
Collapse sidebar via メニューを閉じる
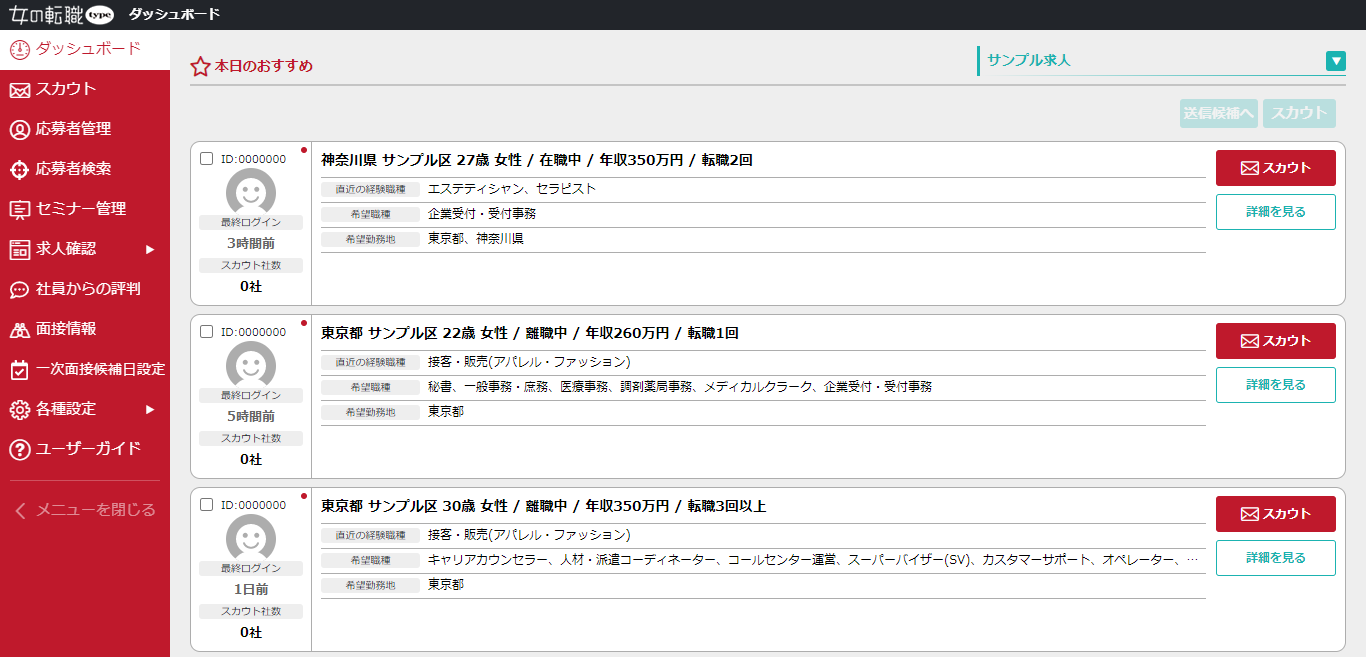85,510
